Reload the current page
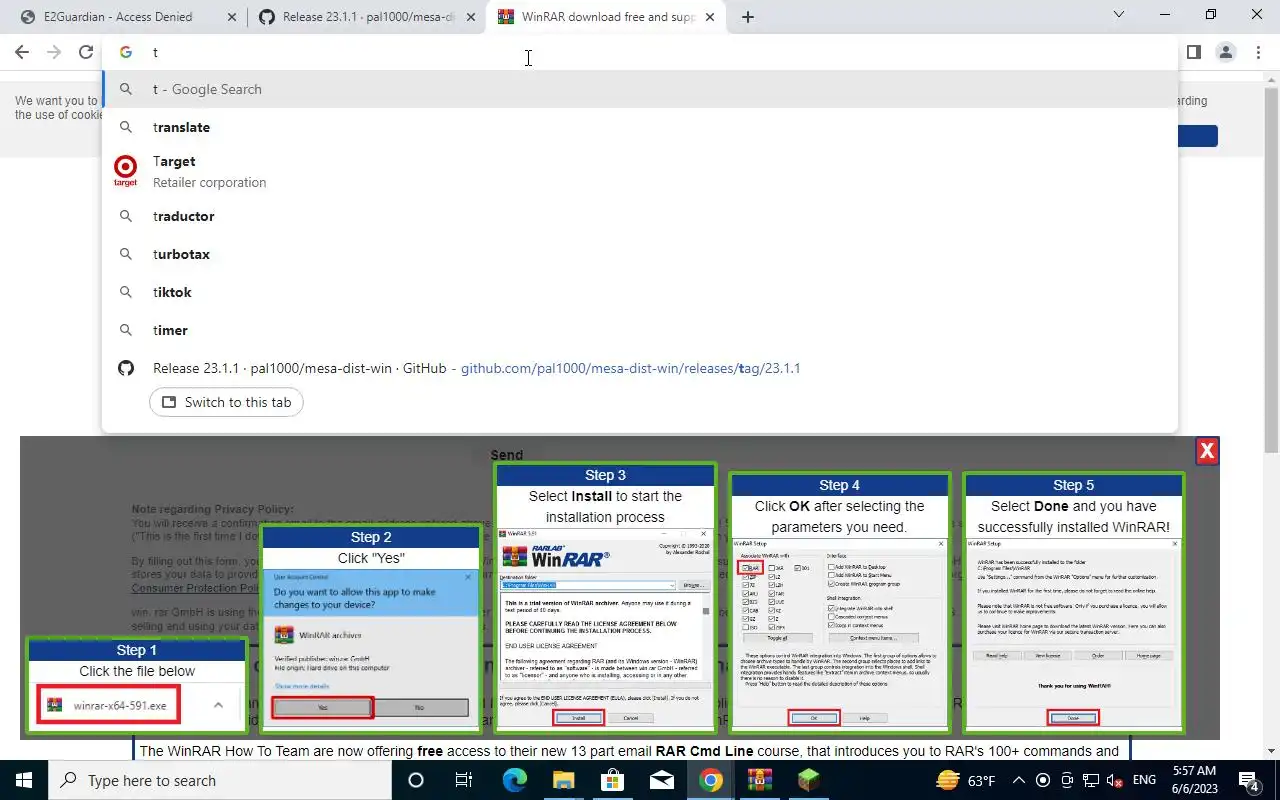The height and width of the screenshot is (800, 1280). (86, 52)
